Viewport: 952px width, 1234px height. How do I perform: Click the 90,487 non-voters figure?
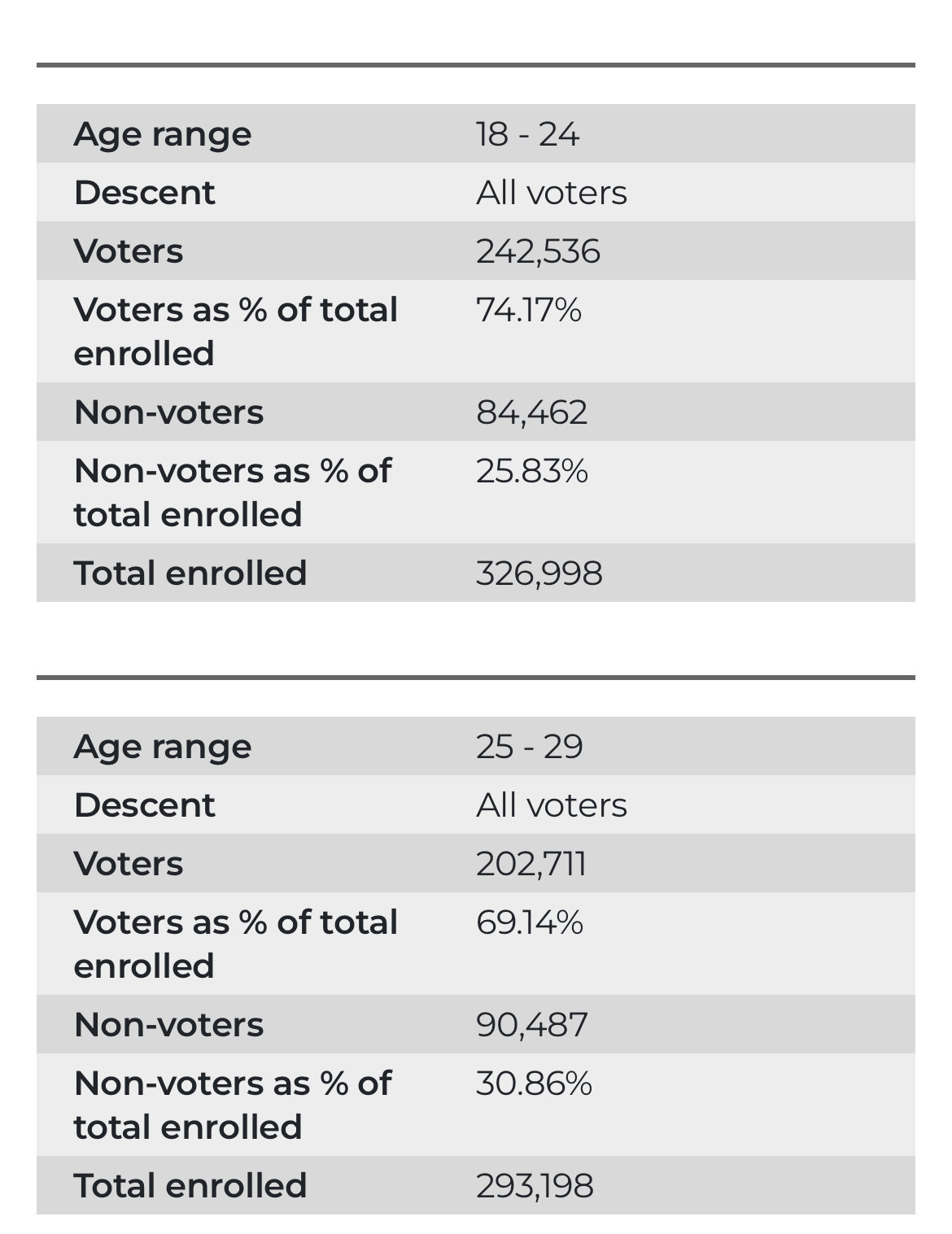click(531, 1025)
